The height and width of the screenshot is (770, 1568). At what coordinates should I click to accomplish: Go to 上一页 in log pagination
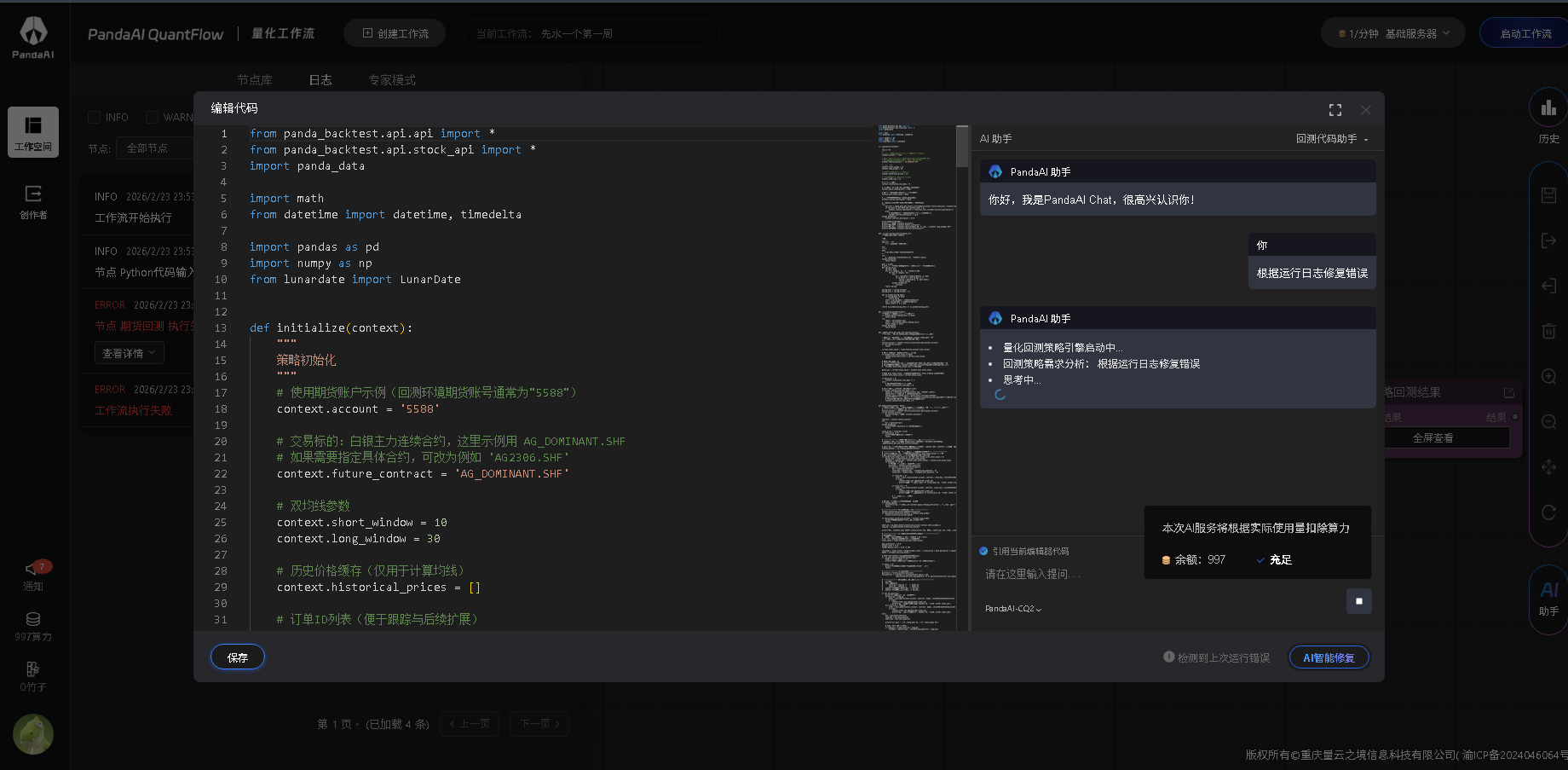[x=470, y=724]
